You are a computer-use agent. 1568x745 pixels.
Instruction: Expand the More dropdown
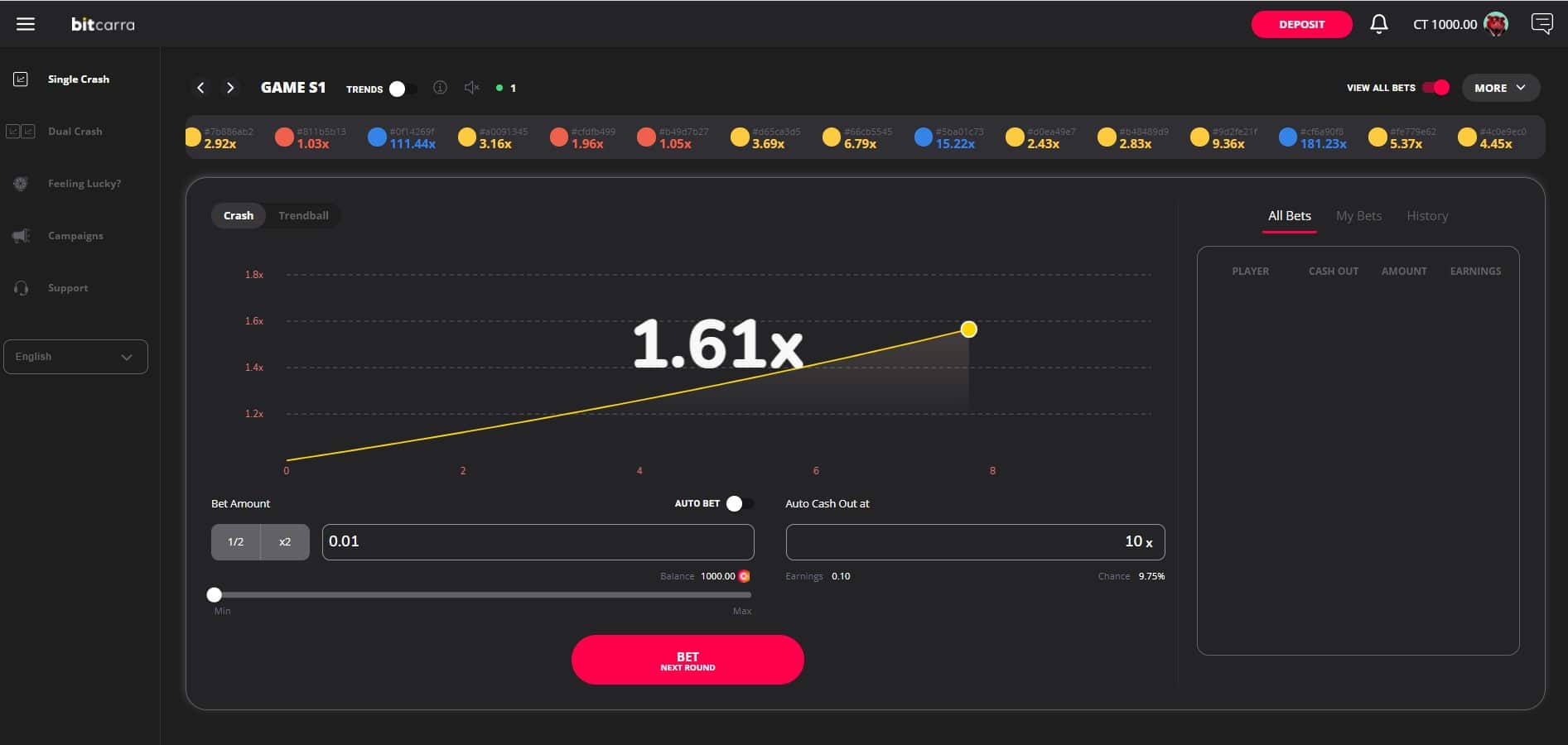point(1499,88)
